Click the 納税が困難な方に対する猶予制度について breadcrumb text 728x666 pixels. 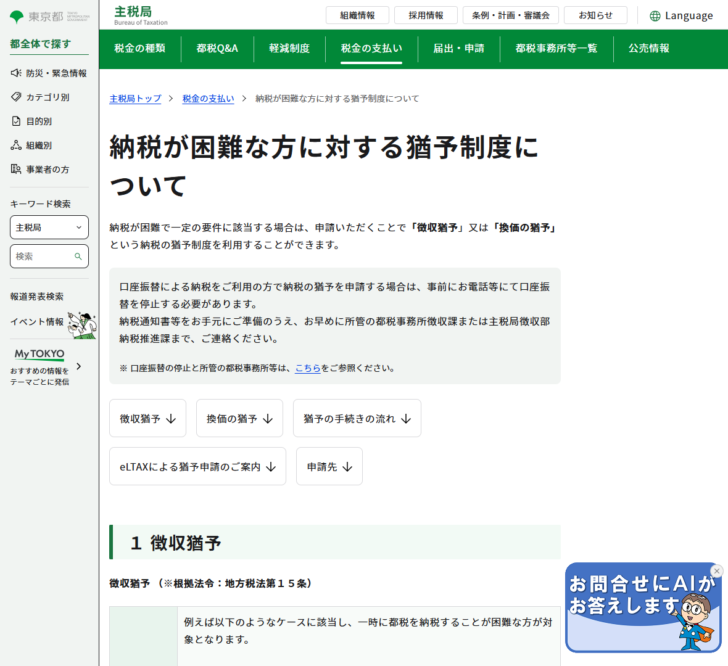(337, 98)
